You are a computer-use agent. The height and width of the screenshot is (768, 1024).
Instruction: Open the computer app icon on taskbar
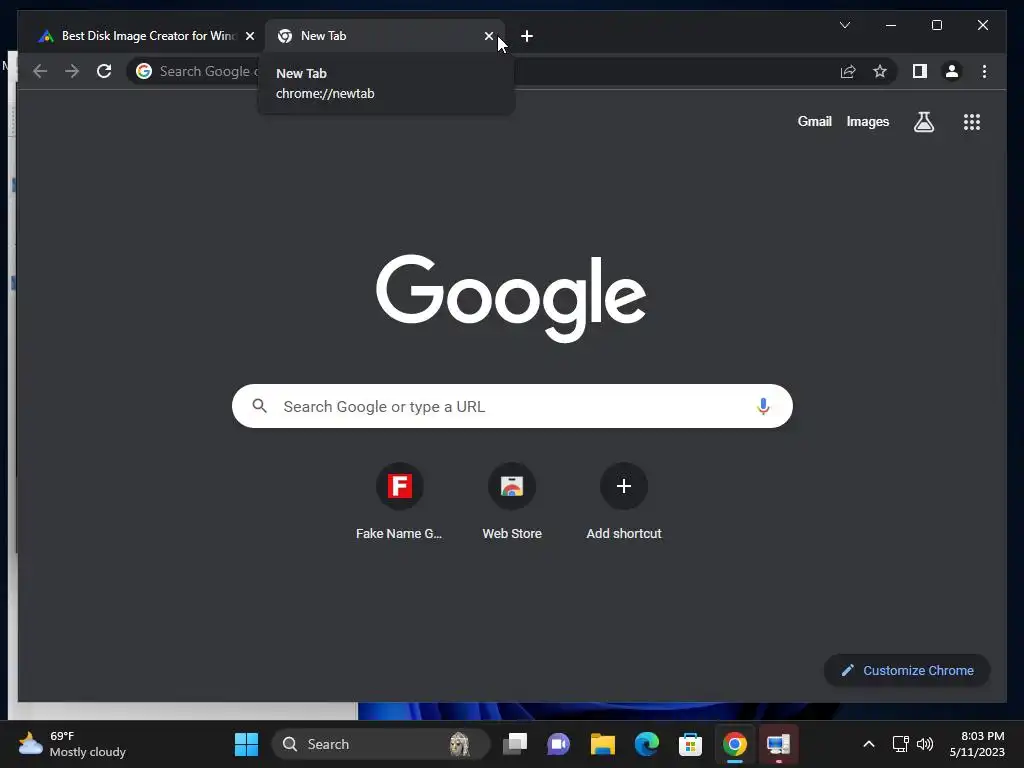click(778, 744)
